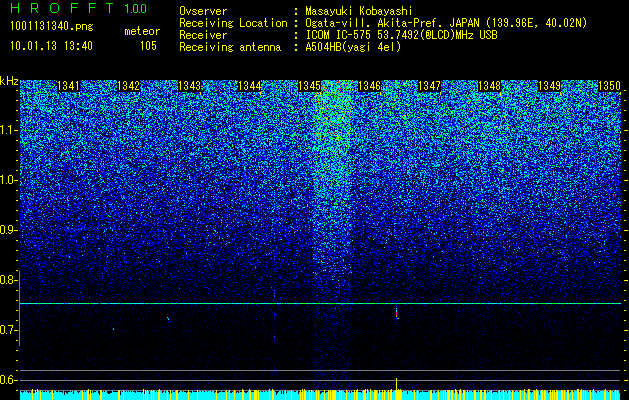Viewport: 629px width, 400px height.
Task: Click the Receiving antenna label
Action: point(230,47)
